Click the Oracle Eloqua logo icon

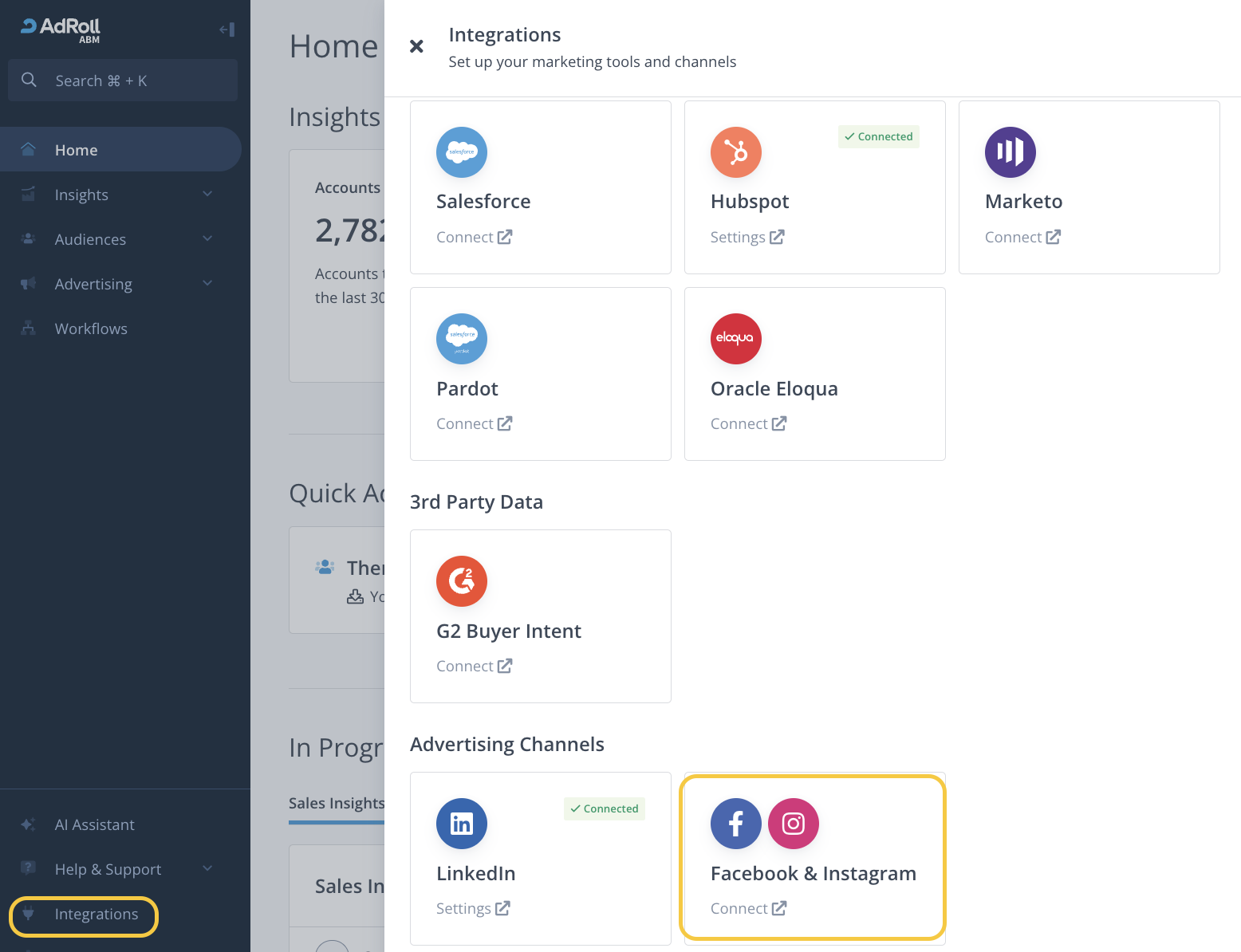pyautogui.click(x=736, y=339)
